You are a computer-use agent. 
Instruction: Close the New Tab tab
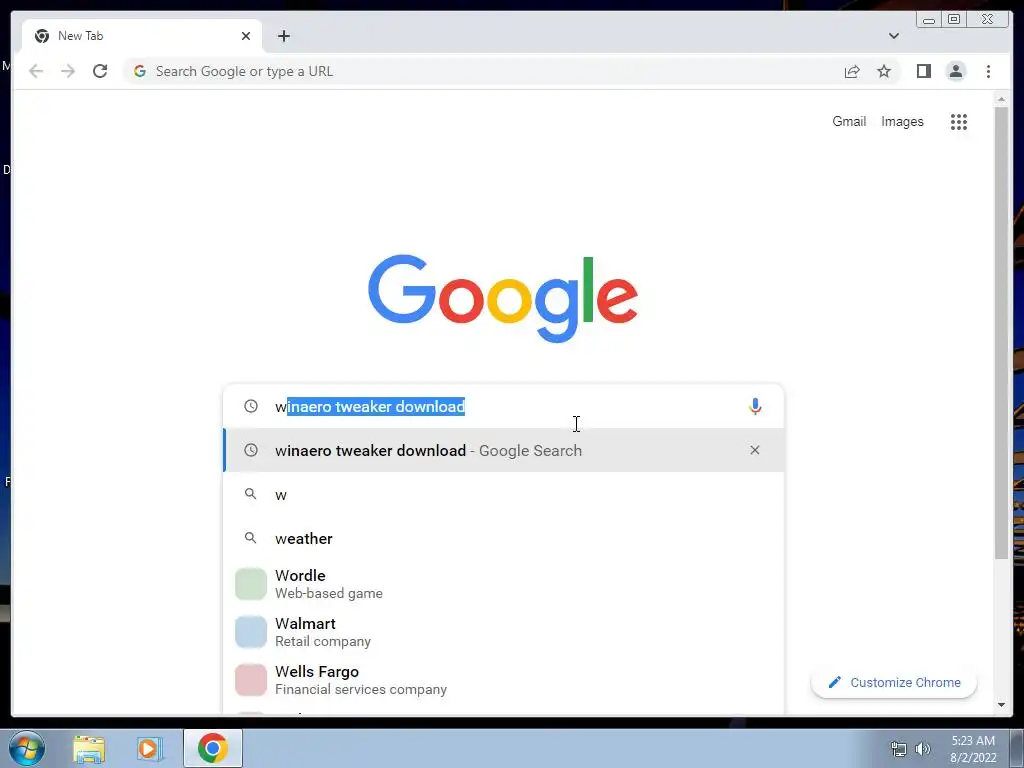[x=246, y=36]
